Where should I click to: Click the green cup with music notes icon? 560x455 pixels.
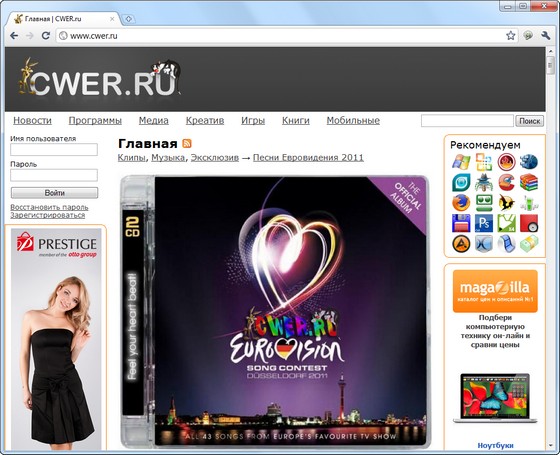pyautogui.click(x=529, y=203)
